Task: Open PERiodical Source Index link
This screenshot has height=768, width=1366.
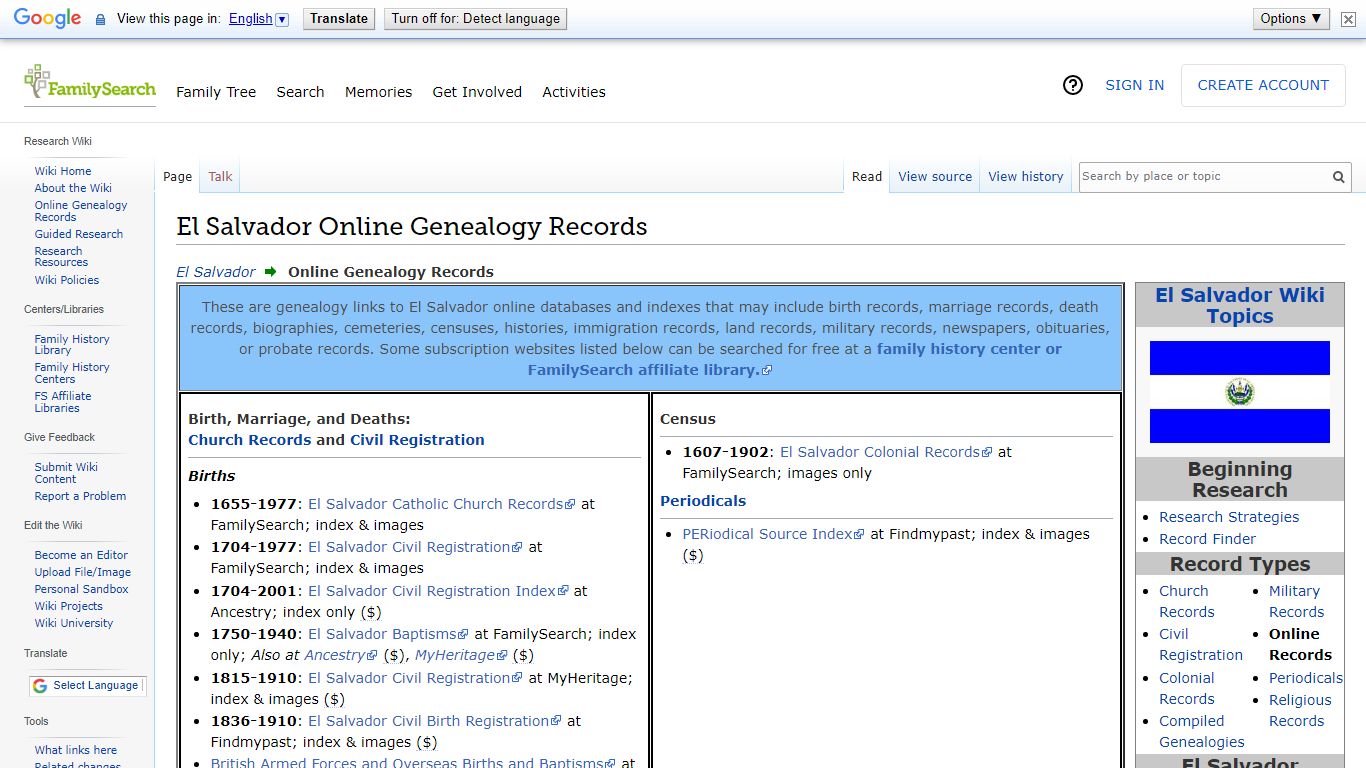Action: (x=773, y=534)
